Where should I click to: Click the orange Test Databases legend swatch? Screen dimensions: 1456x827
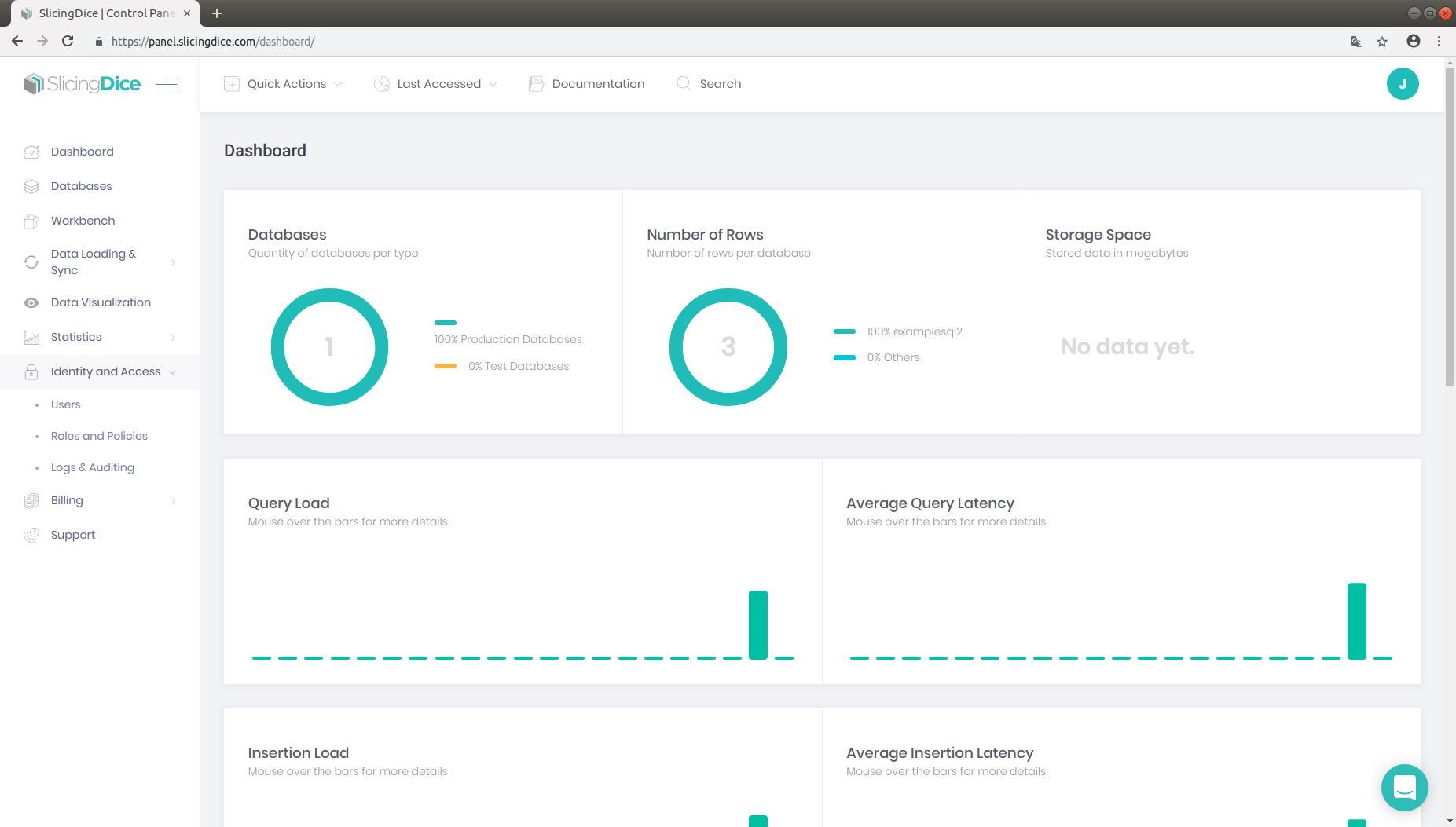446,366
